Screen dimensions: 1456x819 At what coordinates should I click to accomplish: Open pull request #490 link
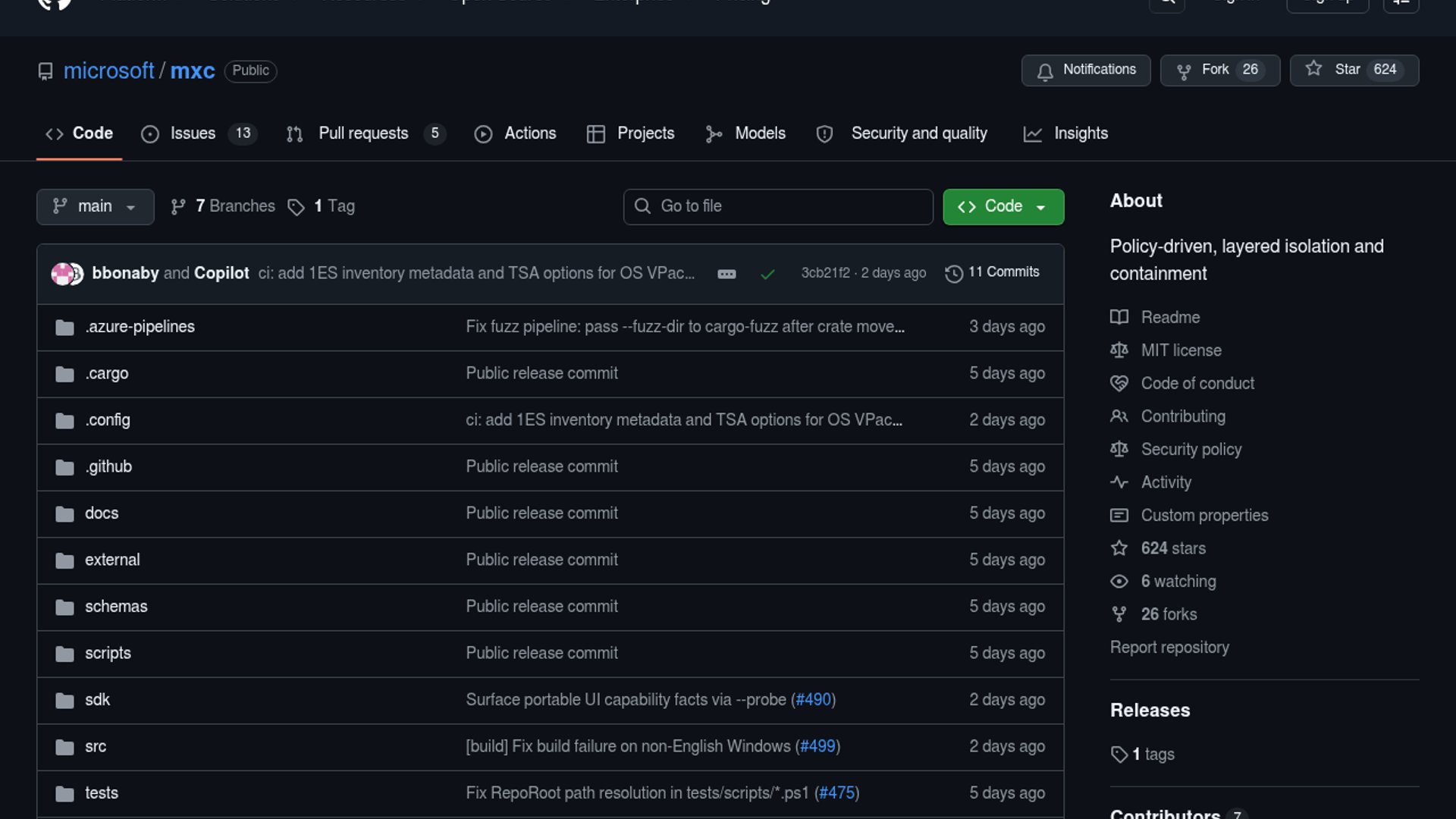[x=814, y=700]
